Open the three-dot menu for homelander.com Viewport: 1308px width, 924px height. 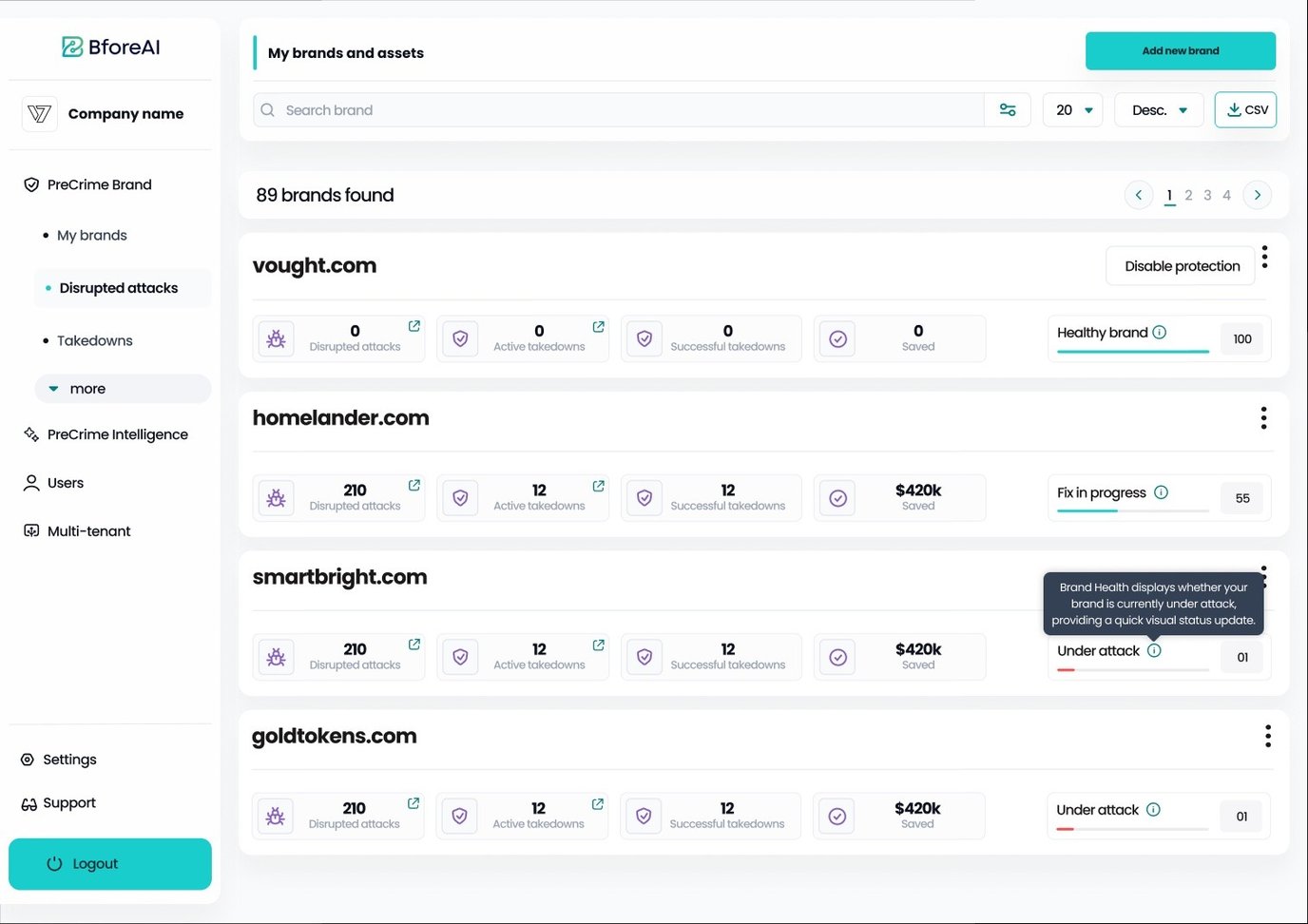click(x=1263, y=418)
